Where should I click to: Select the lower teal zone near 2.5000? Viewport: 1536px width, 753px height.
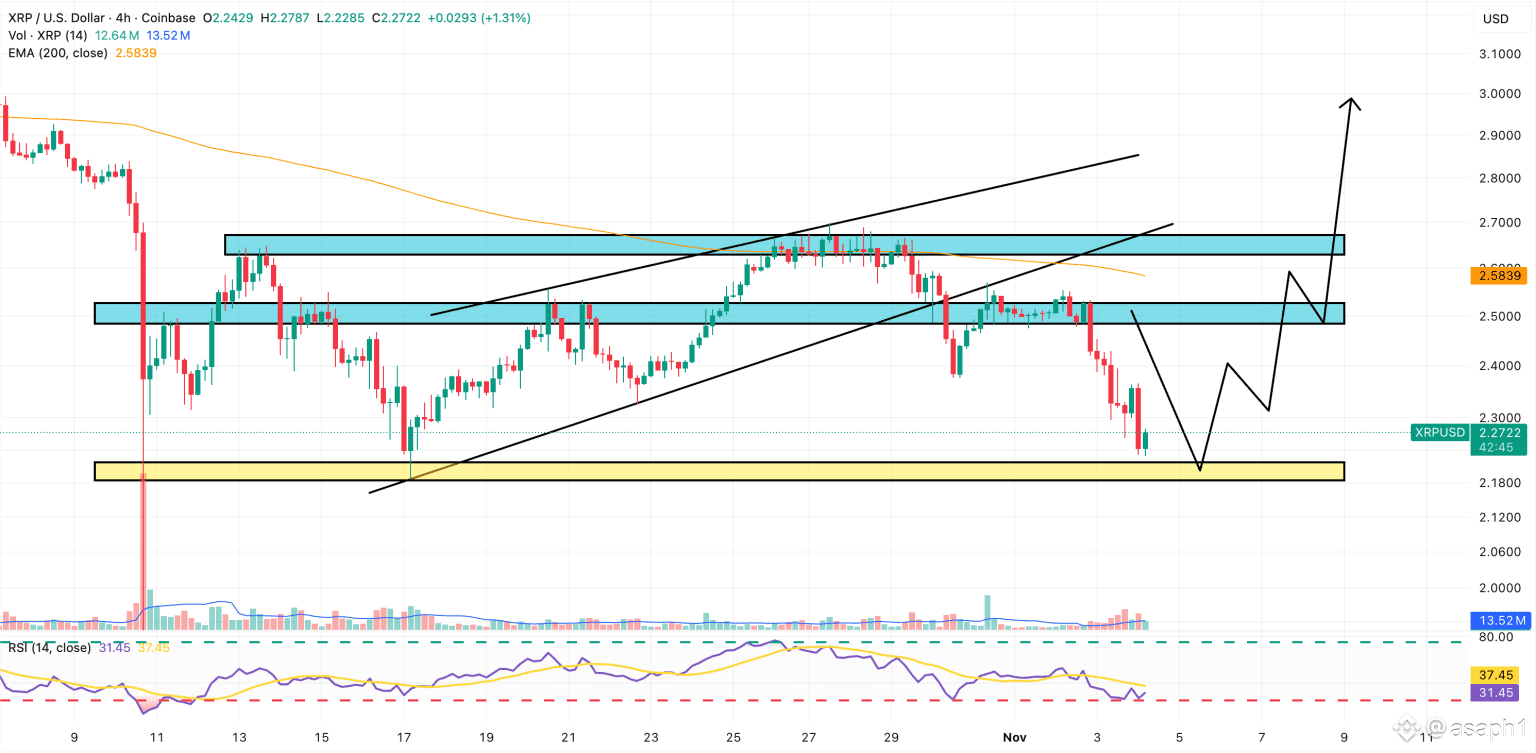click(719, 313)
